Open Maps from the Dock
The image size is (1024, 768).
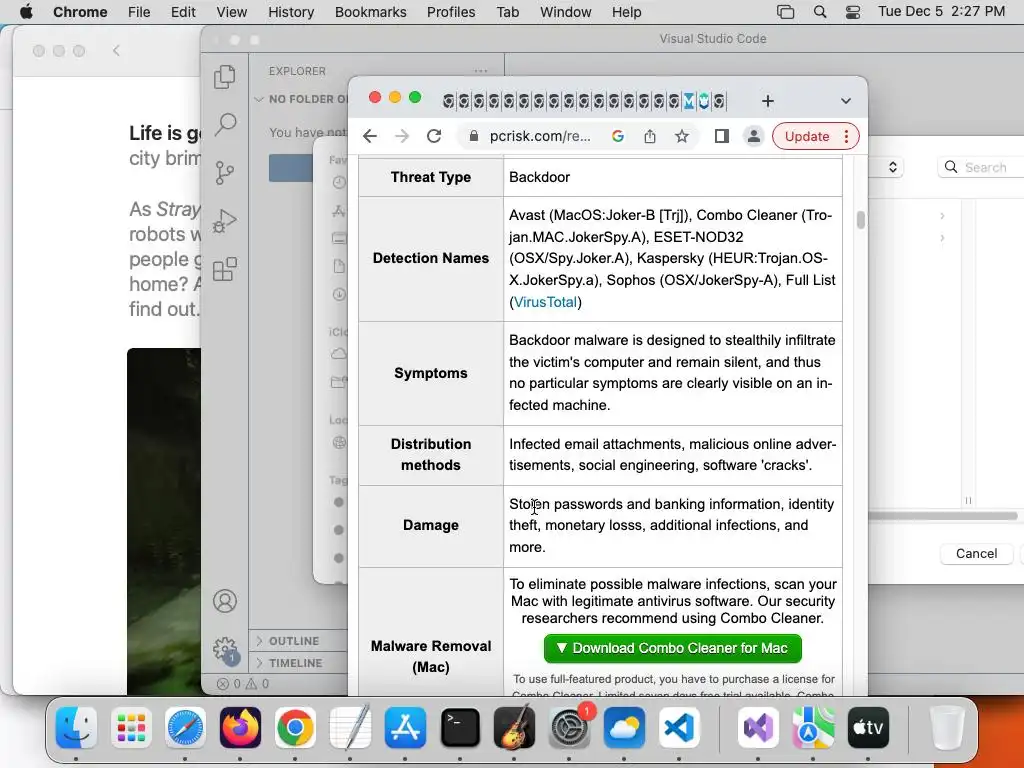(x=813, y=727)
